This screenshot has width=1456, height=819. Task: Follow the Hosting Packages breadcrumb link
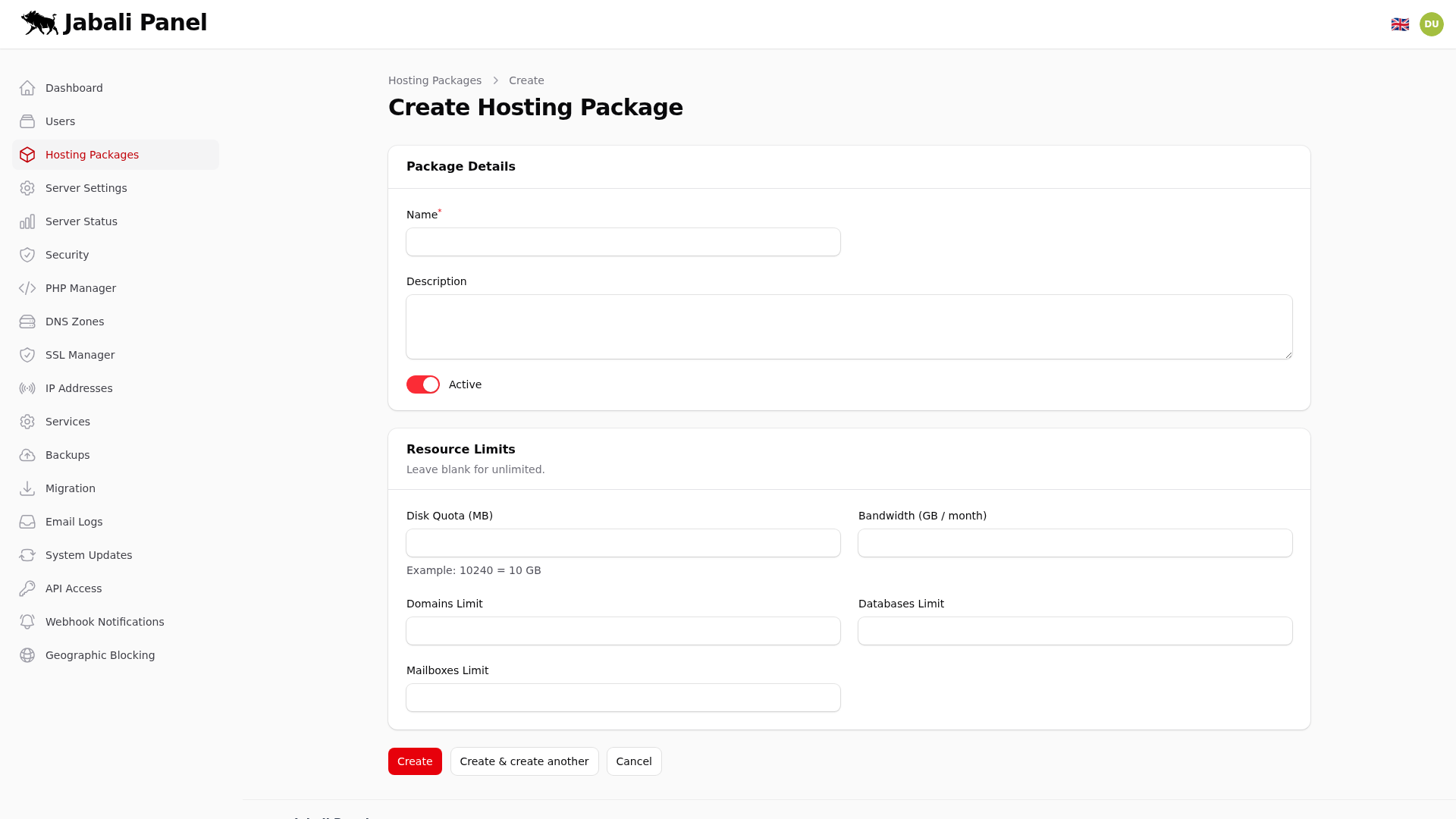click(435, 80)
